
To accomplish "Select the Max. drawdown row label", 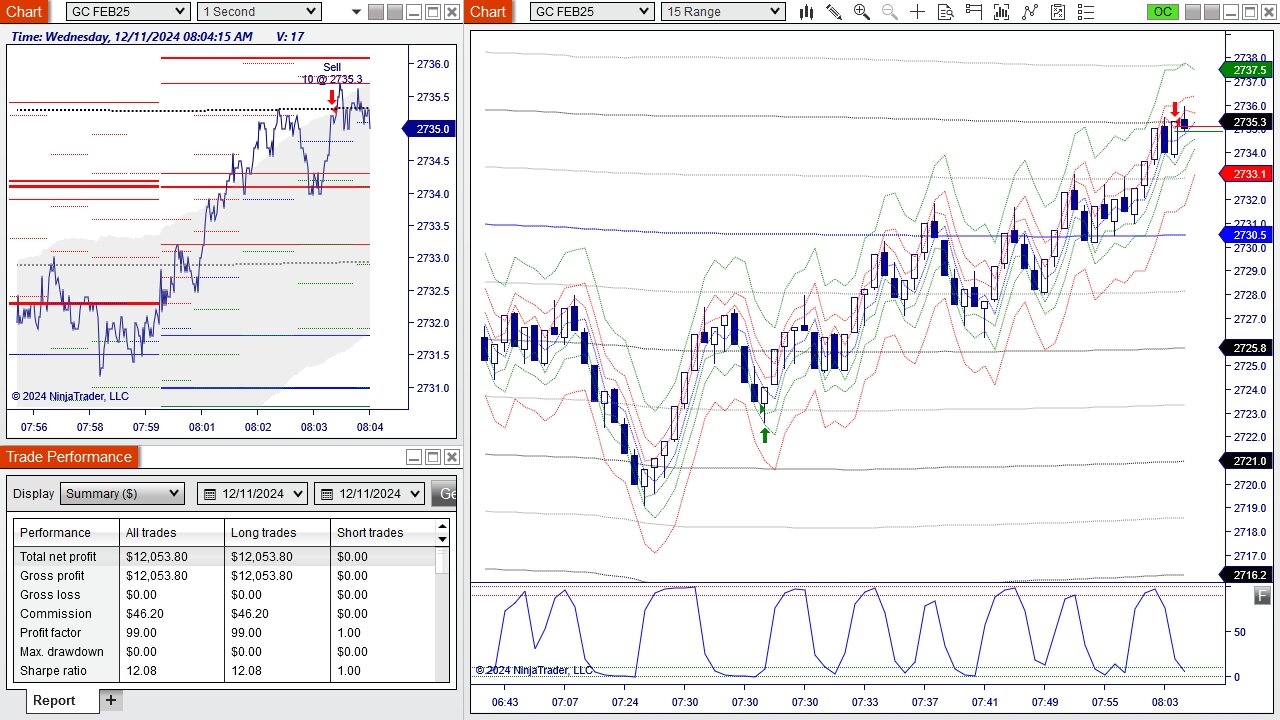I will pyautogui.click(x=61, y=652).
